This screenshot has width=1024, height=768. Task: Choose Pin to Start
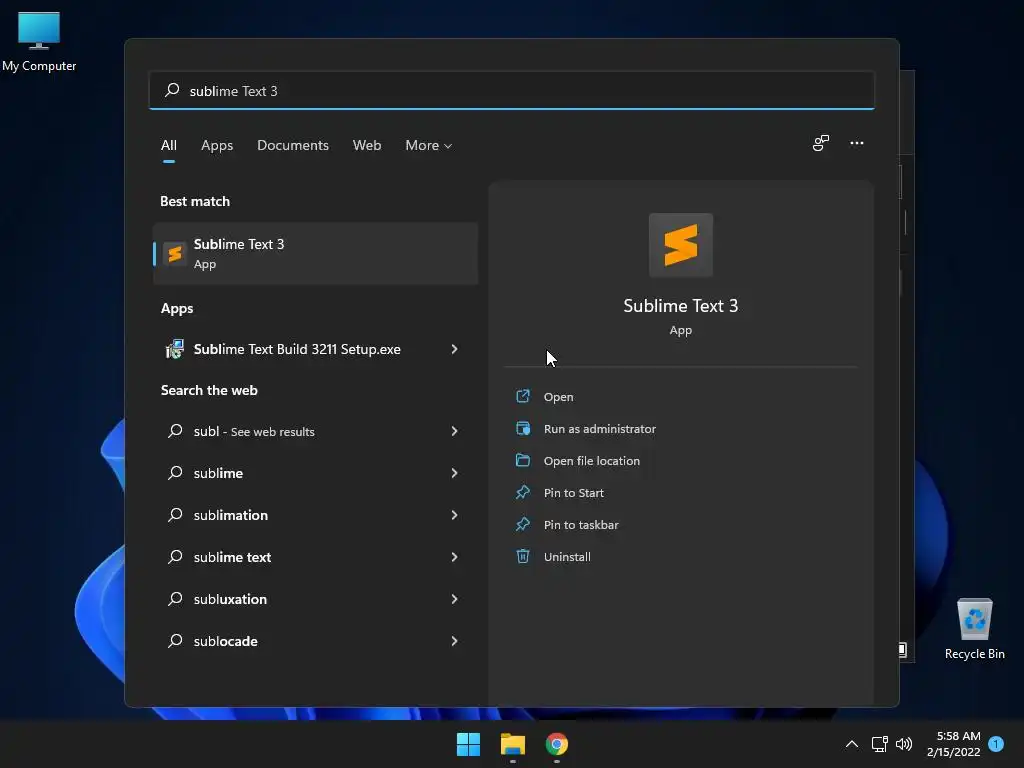573,493
